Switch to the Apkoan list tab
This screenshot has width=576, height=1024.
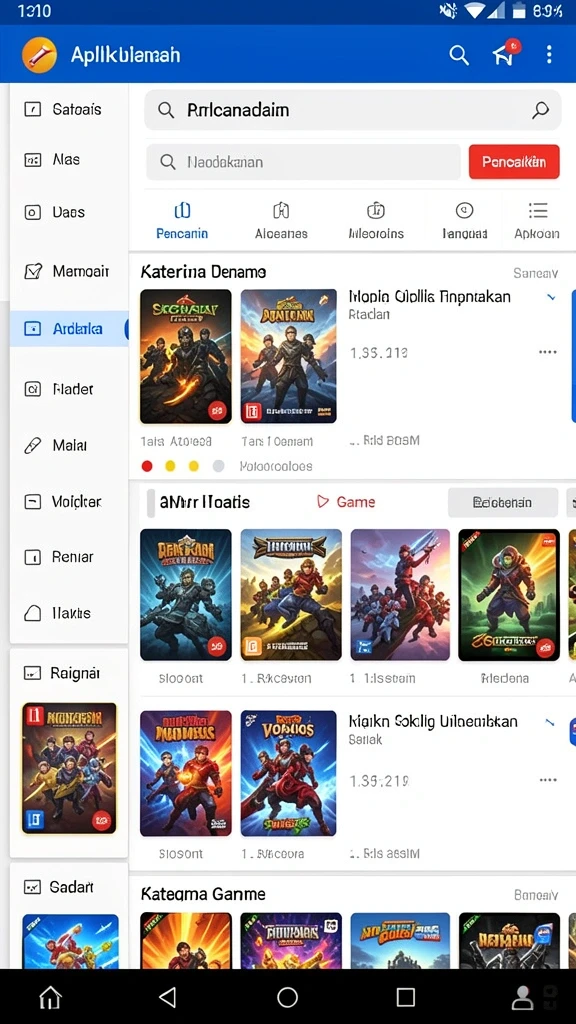pos(537,221)
